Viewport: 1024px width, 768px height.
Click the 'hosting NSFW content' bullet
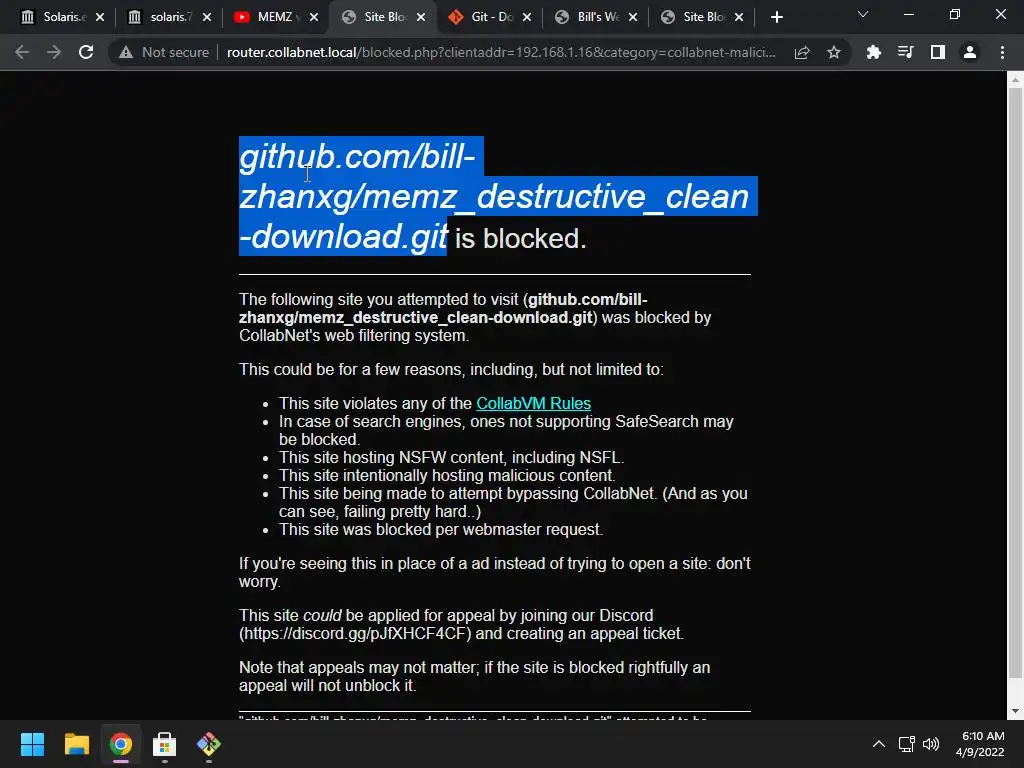coord(451,457)
